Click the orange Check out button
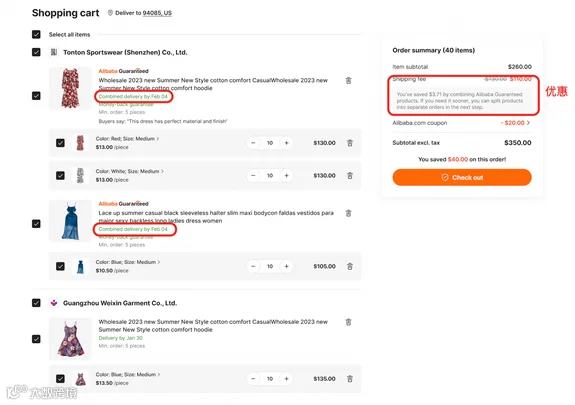Viewport: 575px width, 405px height. click(462, 178)
